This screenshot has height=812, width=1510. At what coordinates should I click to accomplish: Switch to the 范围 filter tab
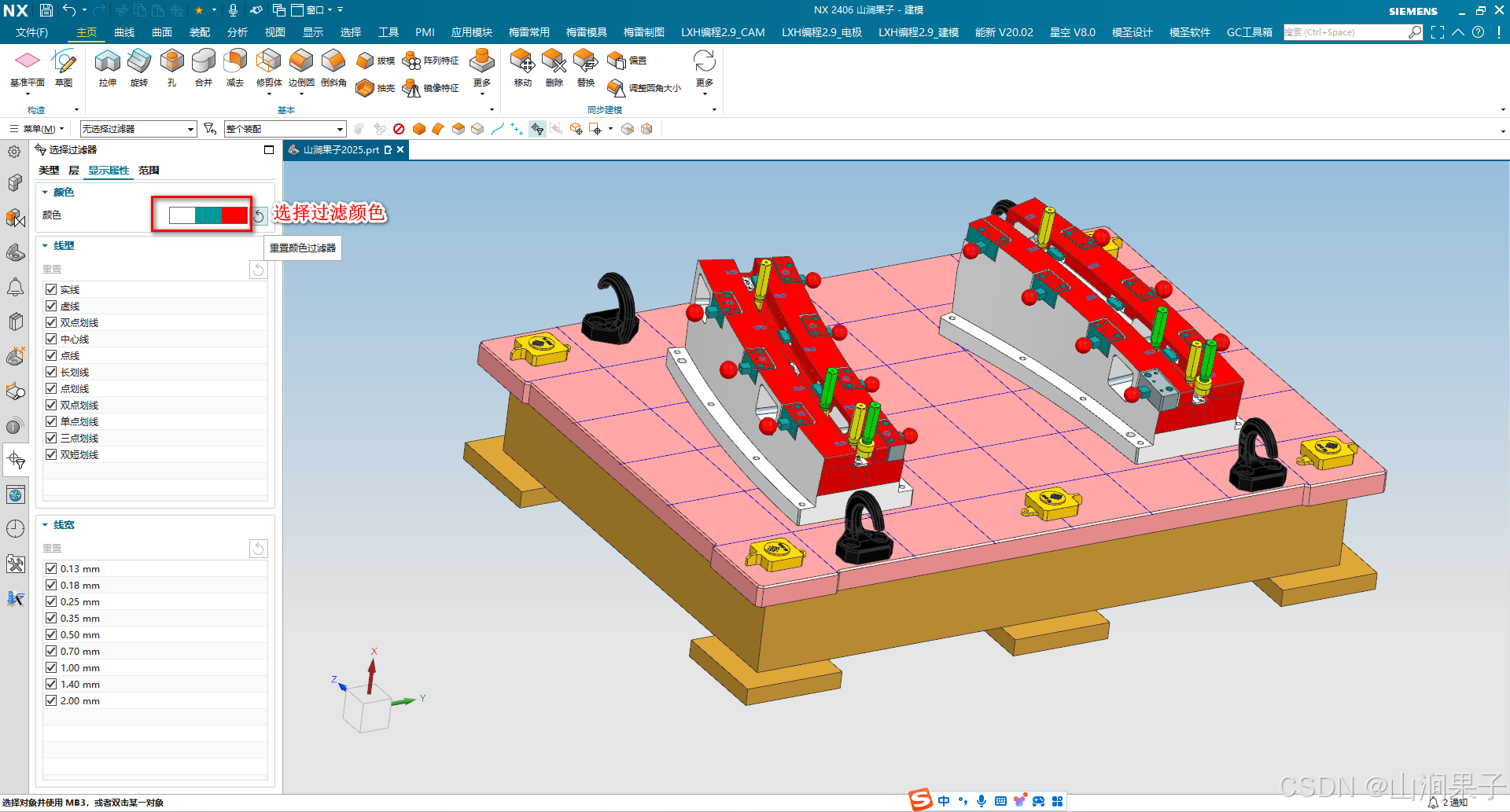pos(149,170)
